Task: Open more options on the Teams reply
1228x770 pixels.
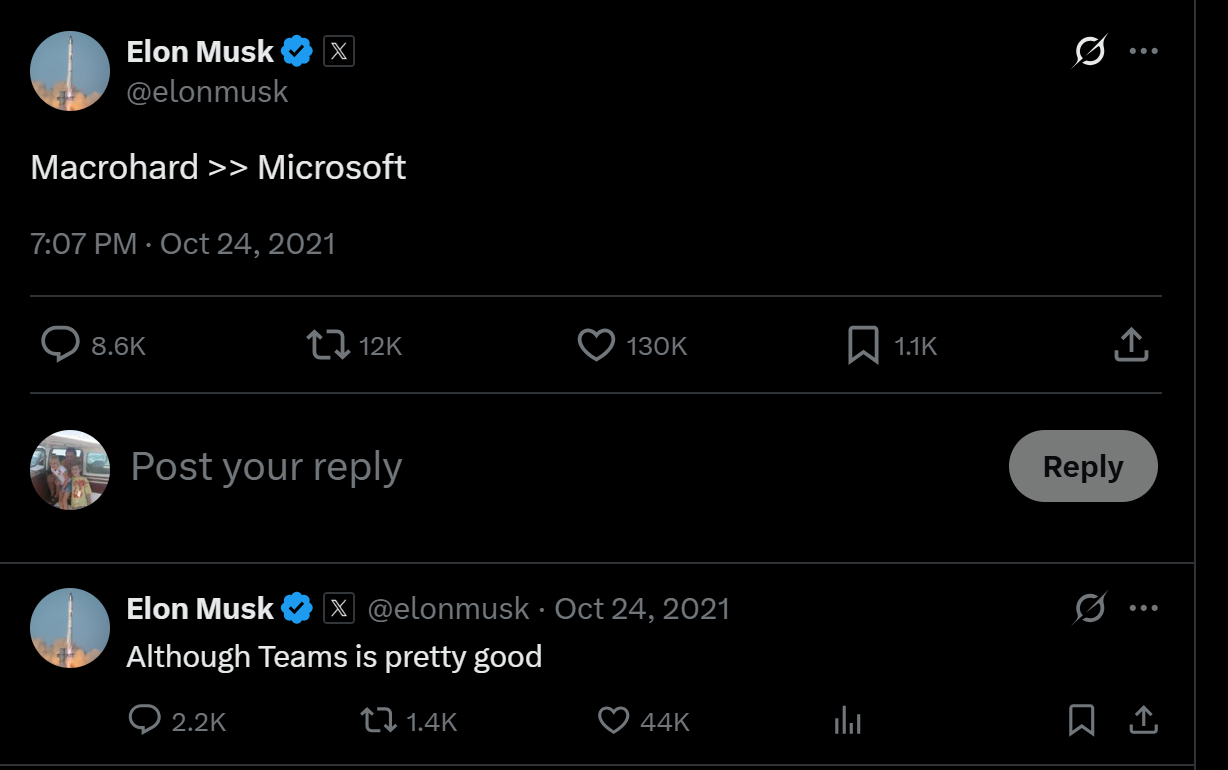Action: click(1143, 608)
